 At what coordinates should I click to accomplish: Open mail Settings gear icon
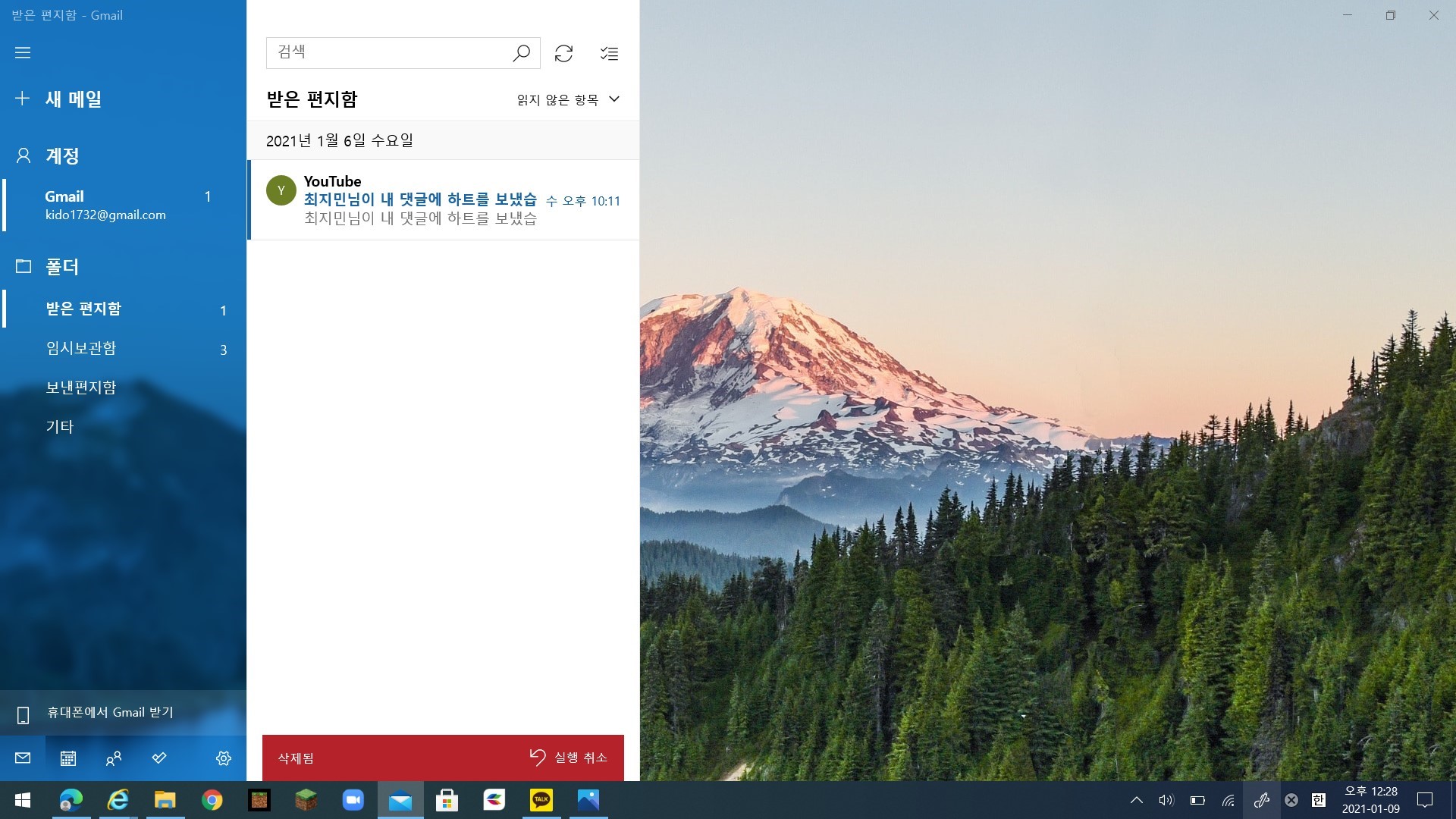coord(223,758)
